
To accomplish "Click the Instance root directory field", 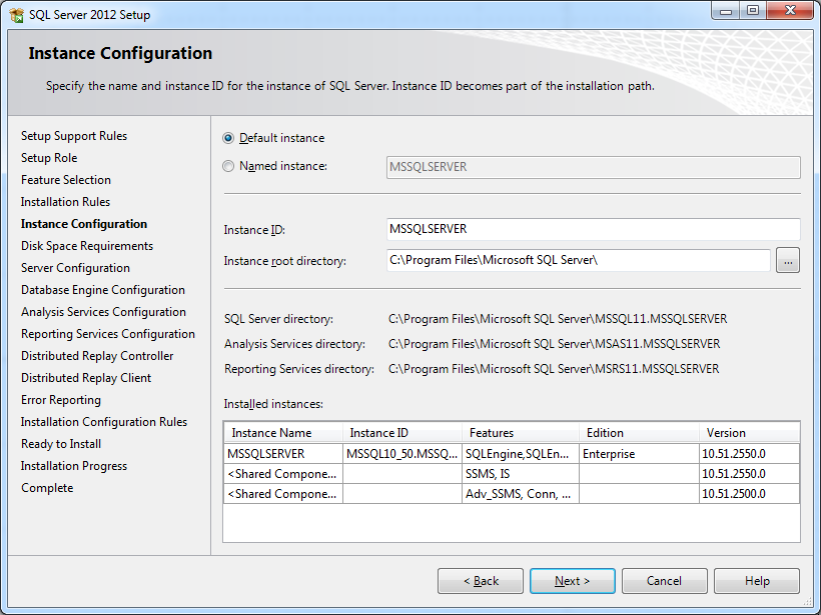I will (578, 260).
